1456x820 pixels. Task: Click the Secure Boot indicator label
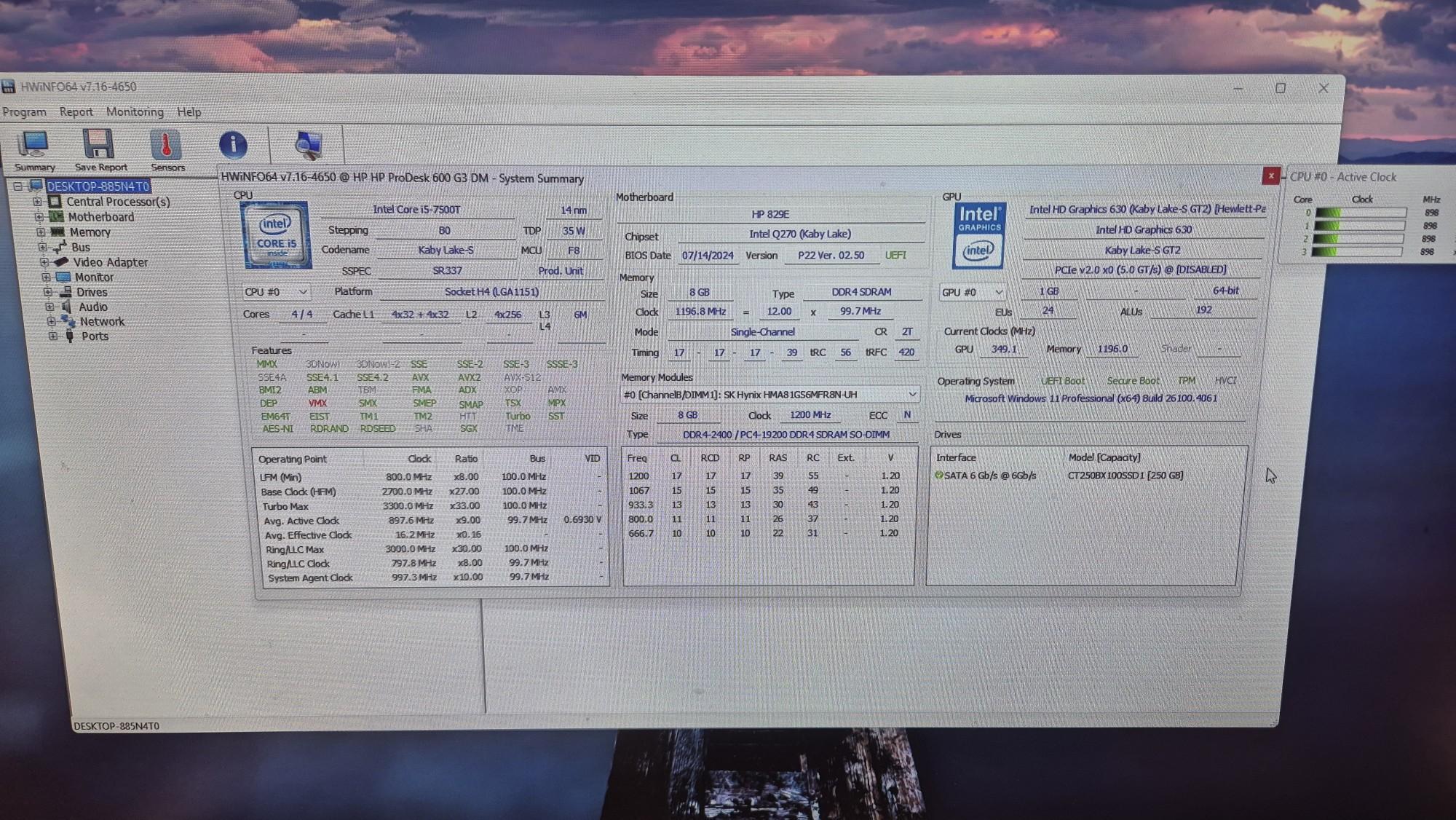[1133, 381]
